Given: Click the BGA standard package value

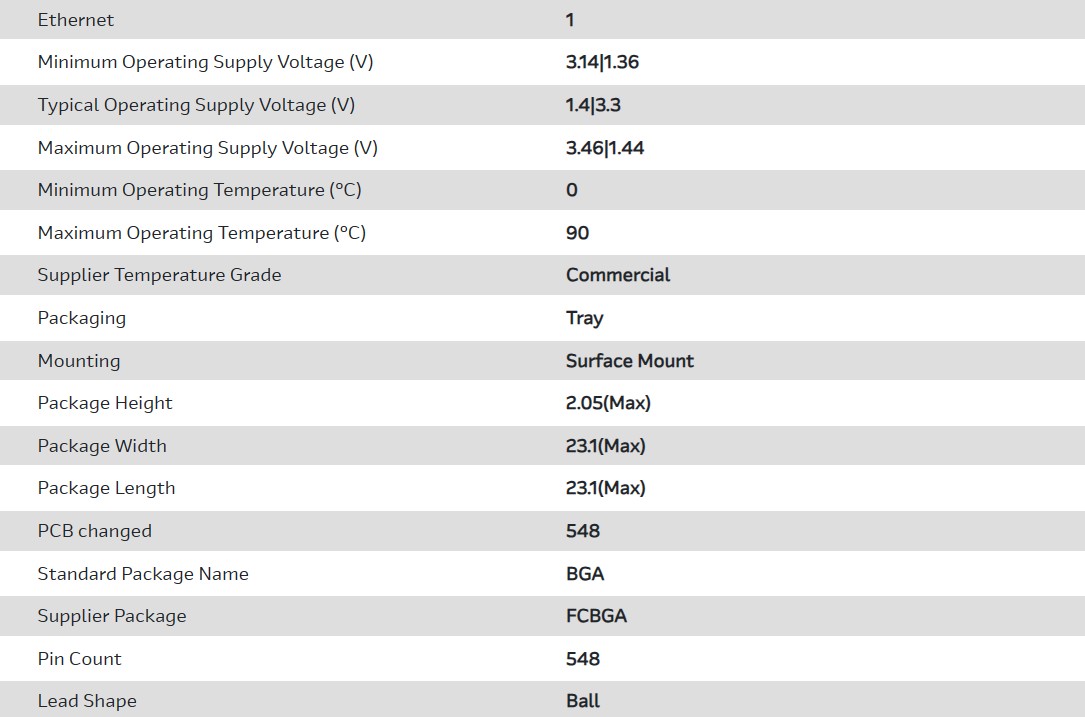Looking at the screenshot, I should [585, 574].
